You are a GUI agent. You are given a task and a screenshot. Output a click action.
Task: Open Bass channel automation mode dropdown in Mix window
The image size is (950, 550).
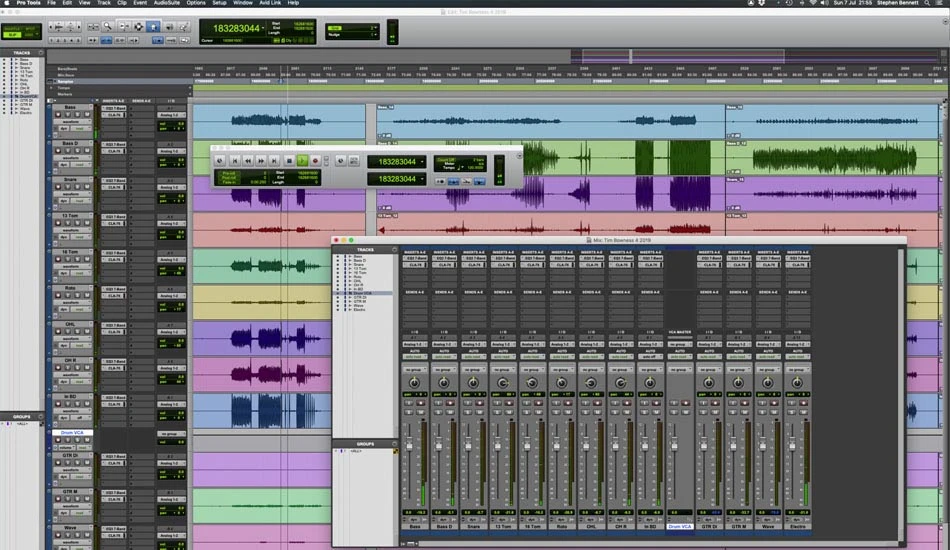coord(415,357)
